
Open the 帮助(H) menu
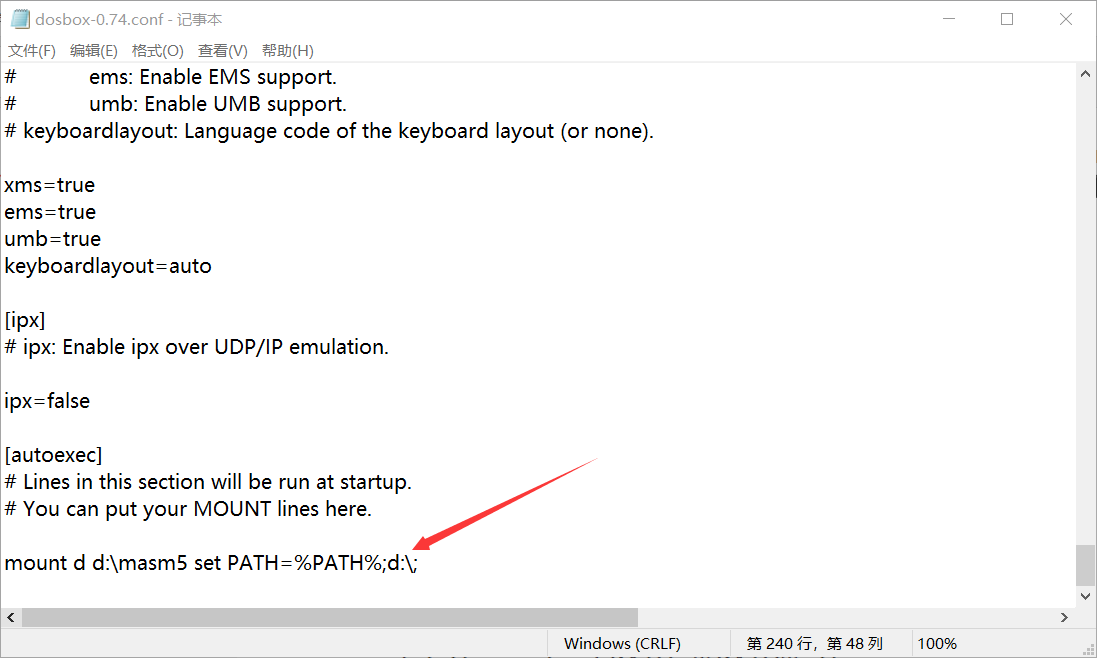click(288, 51)
